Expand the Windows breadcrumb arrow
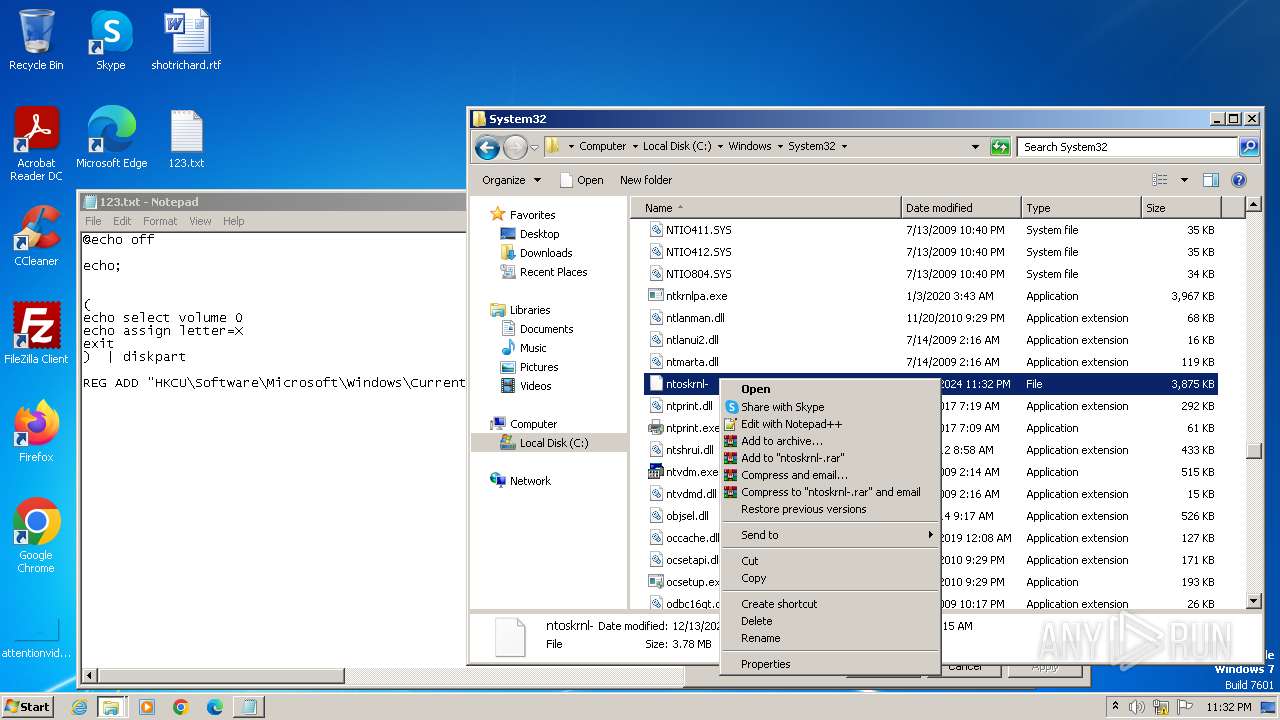Image resolution: width=1280 pixels, height=720 pixels. click(780, 146)
